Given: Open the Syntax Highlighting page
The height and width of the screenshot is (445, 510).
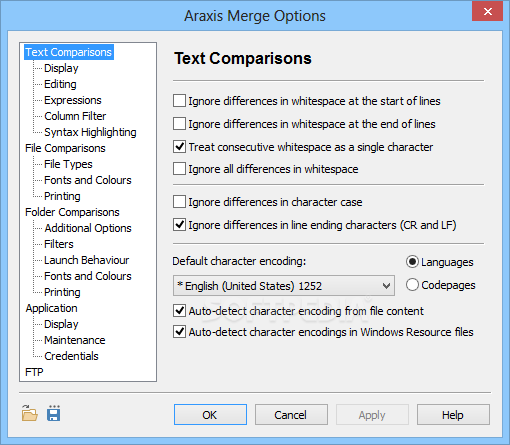Looking at the screenshot, I should click(x=90, y=132).
